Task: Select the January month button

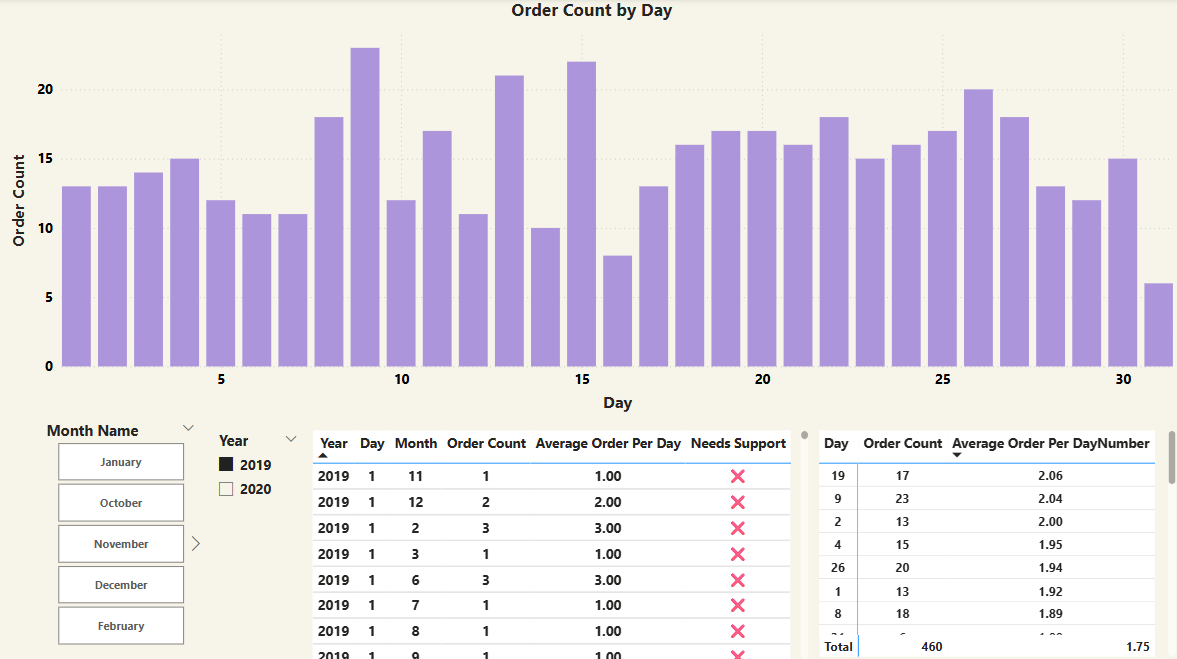Action: (121, 462)
